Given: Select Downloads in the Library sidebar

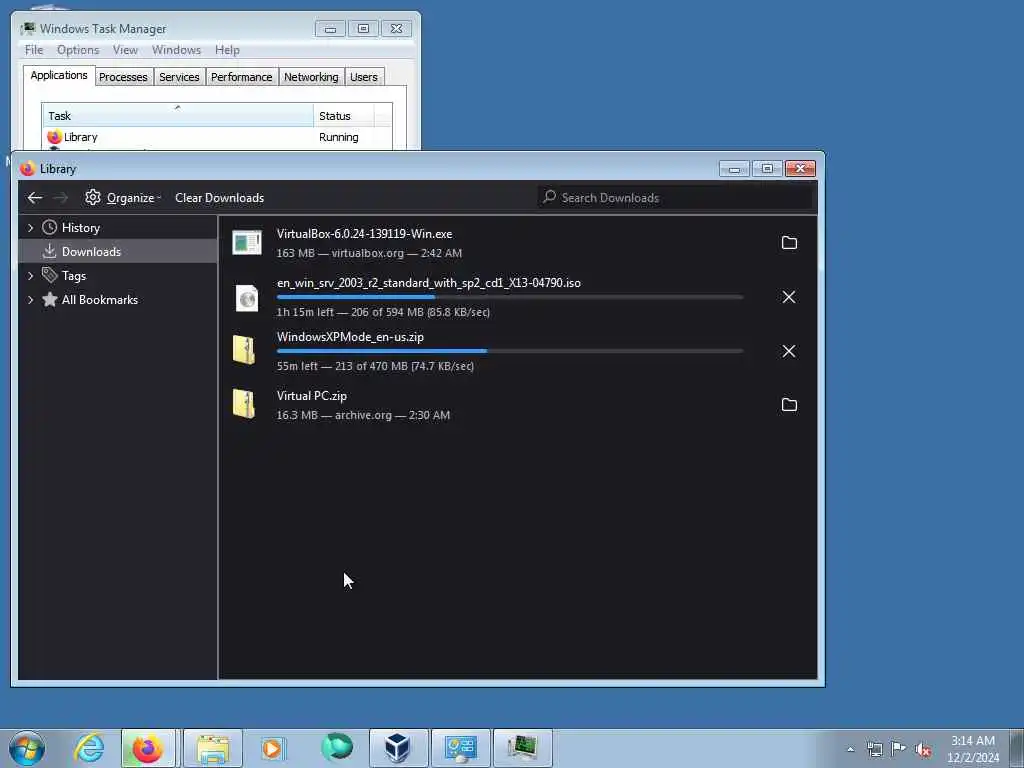Looking at the screenshot, I should point(91,251).
